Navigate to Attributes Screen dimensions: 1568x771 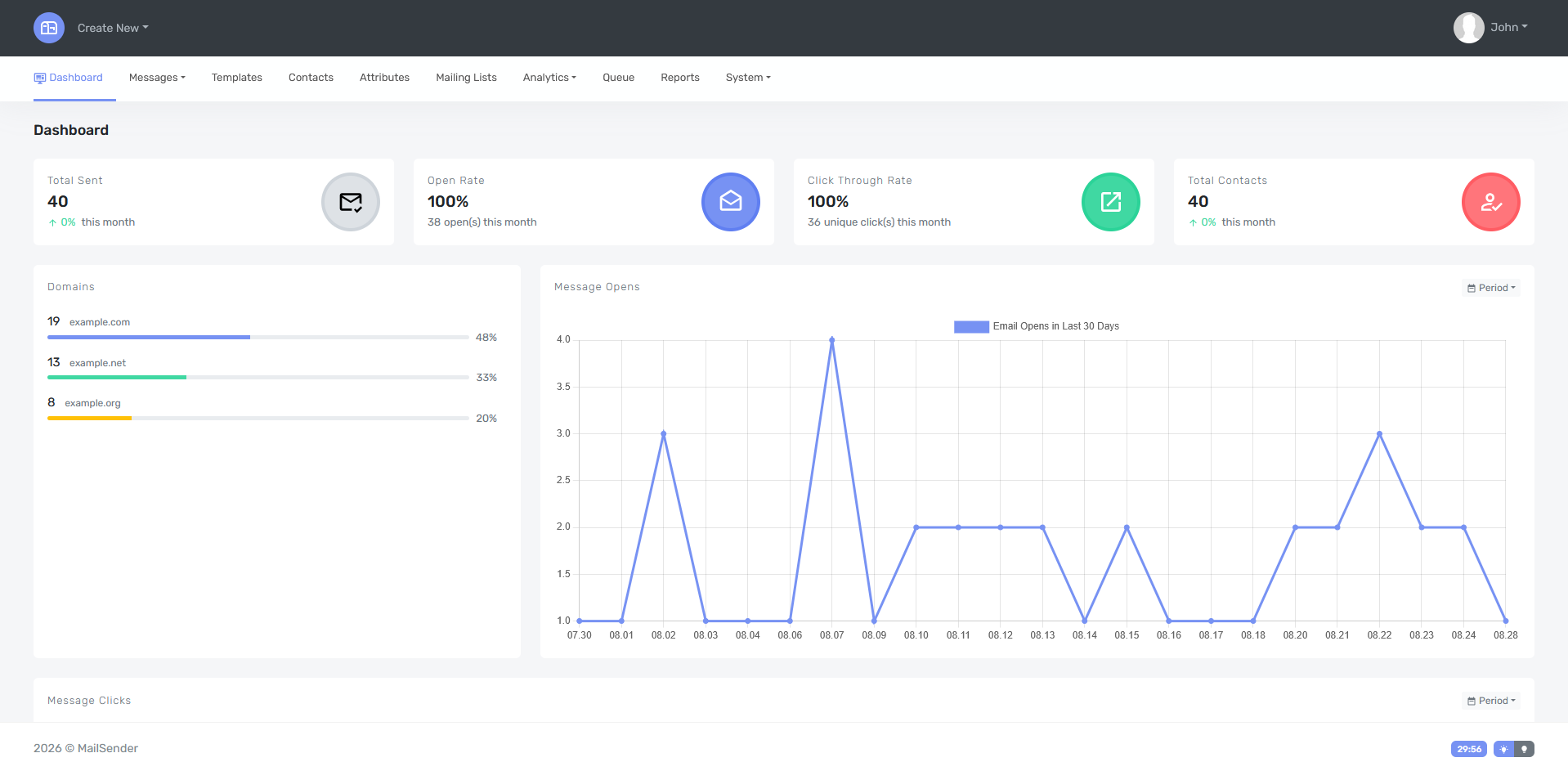pyautogui.click(x=384, y=78)
